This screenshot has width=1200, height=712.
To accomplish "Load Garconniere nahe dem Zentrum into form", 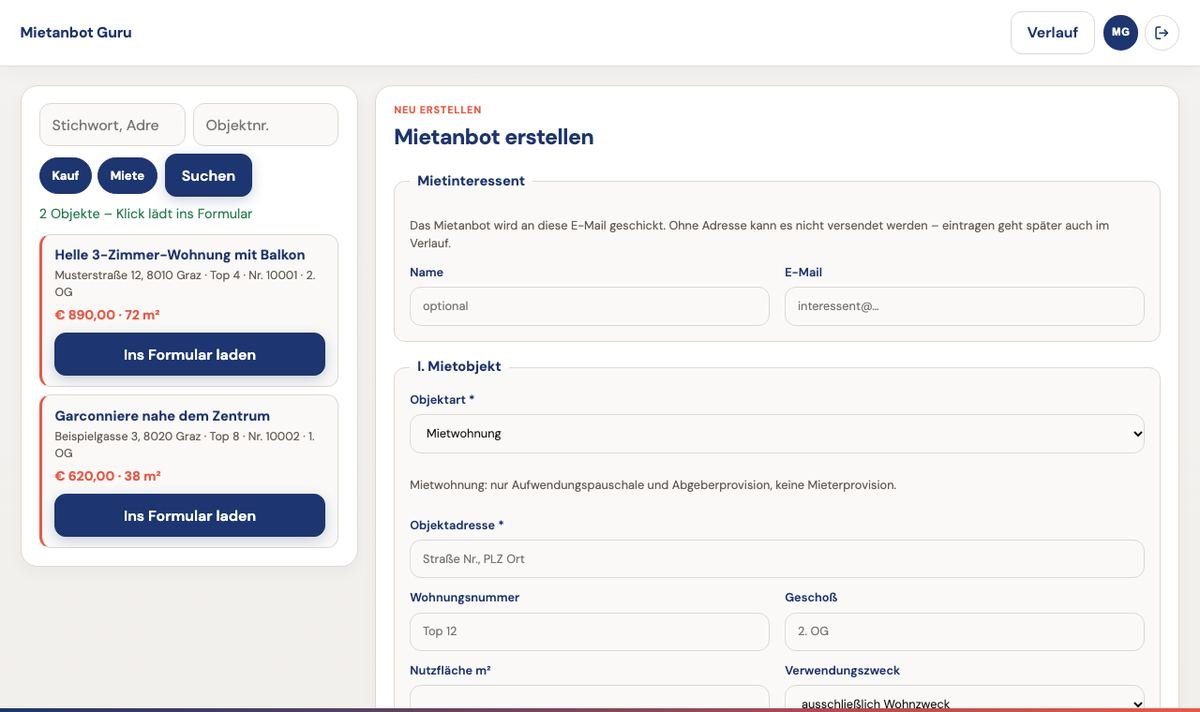I will coord(189,515).
